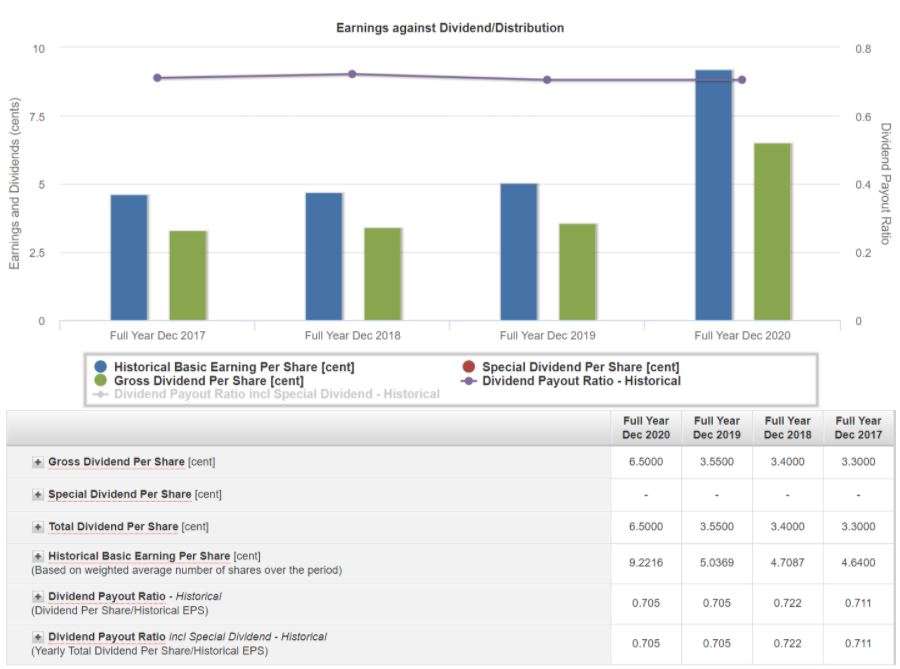Click plus icon beside Gross Dividend Per Share row

pyautogui.click(x=38, y=462)
